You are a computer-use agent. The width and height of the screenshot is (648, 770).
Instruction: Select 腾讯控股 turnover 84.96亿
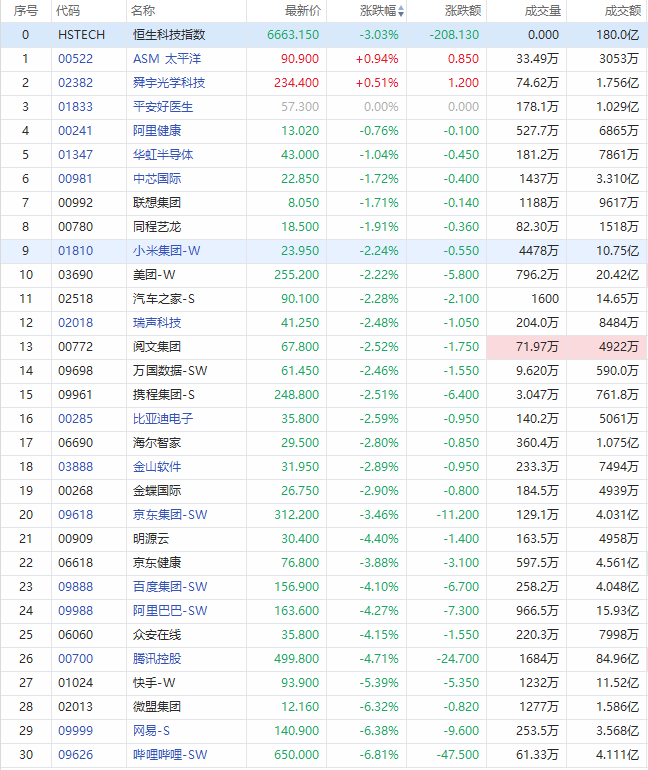(618, 659)
